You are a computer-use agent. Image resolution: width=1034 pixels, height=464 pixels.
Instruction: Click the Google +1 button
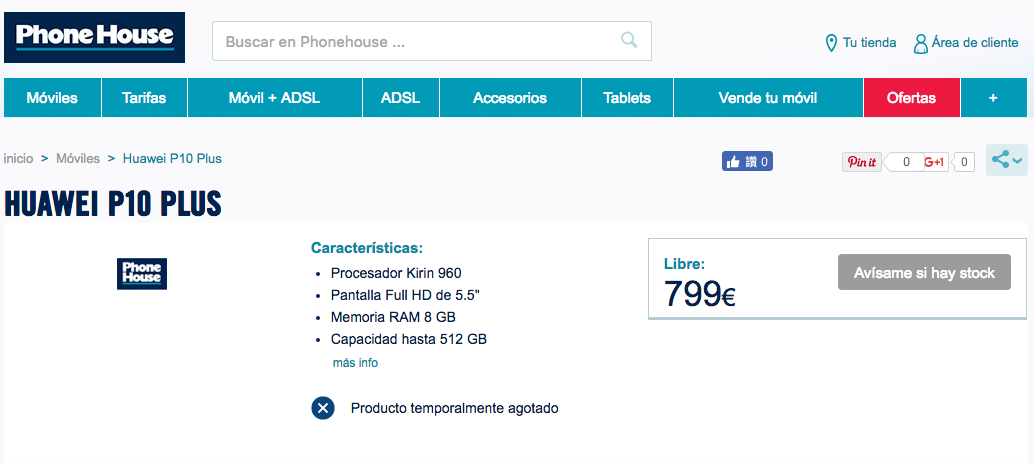(x=936, y=162)
